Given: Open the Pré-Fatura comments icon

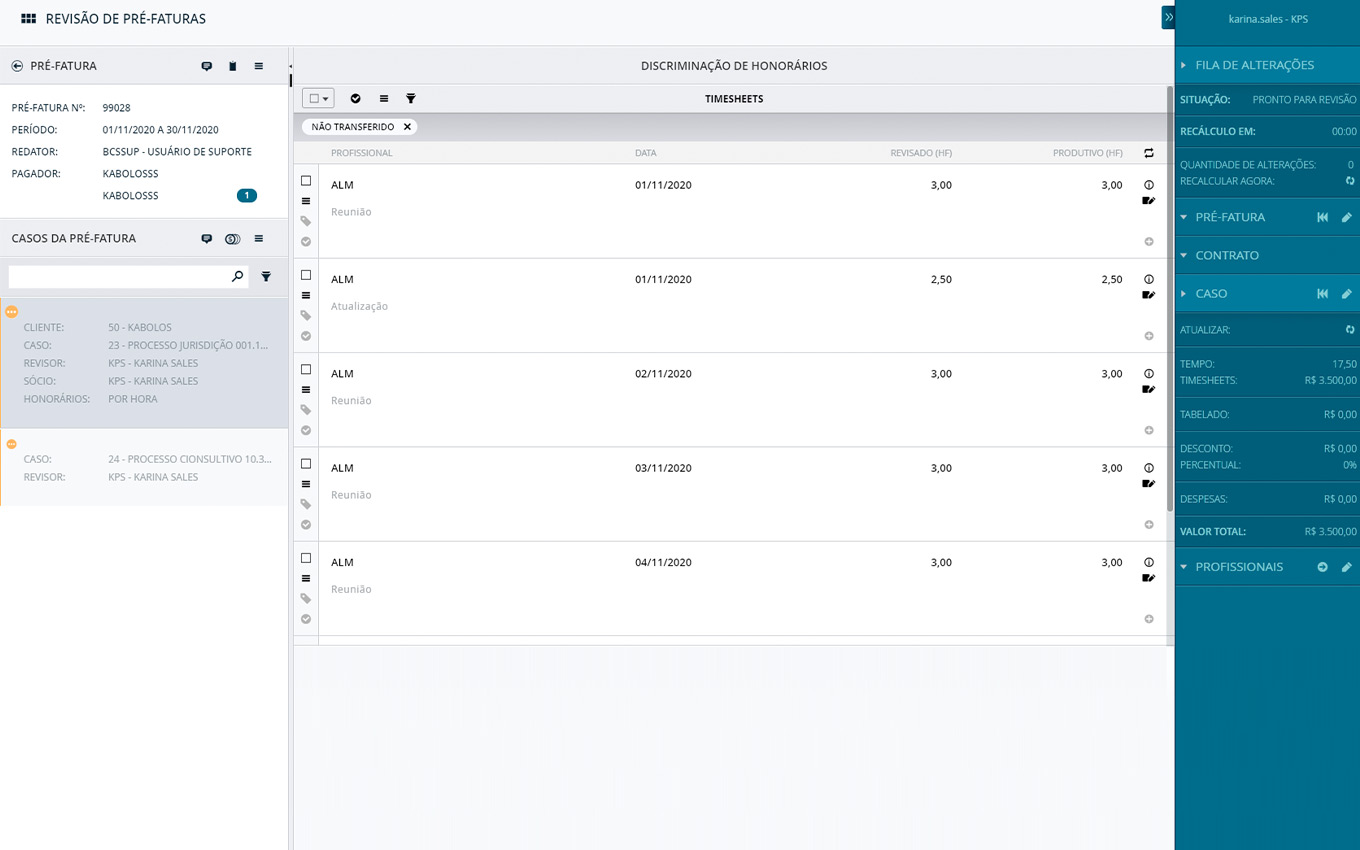Looking at the screenshot, I should tap(207, 66).
